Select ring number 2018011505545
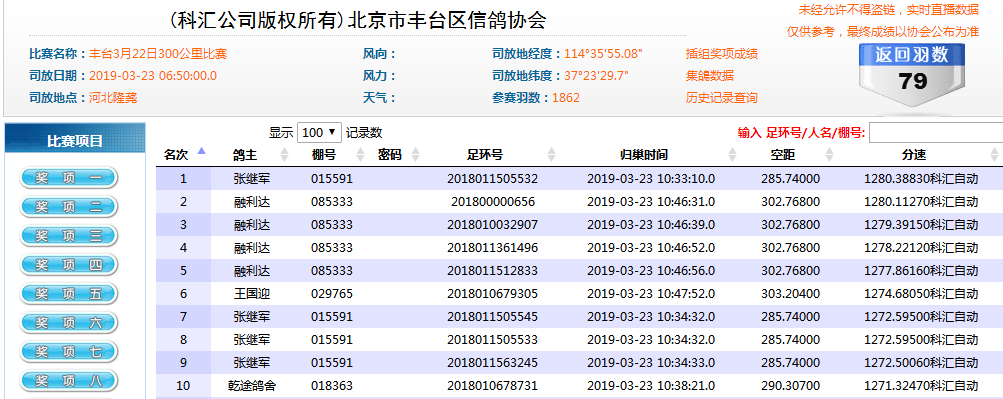This screenshot has height=399, width=1003. (493, 317)
